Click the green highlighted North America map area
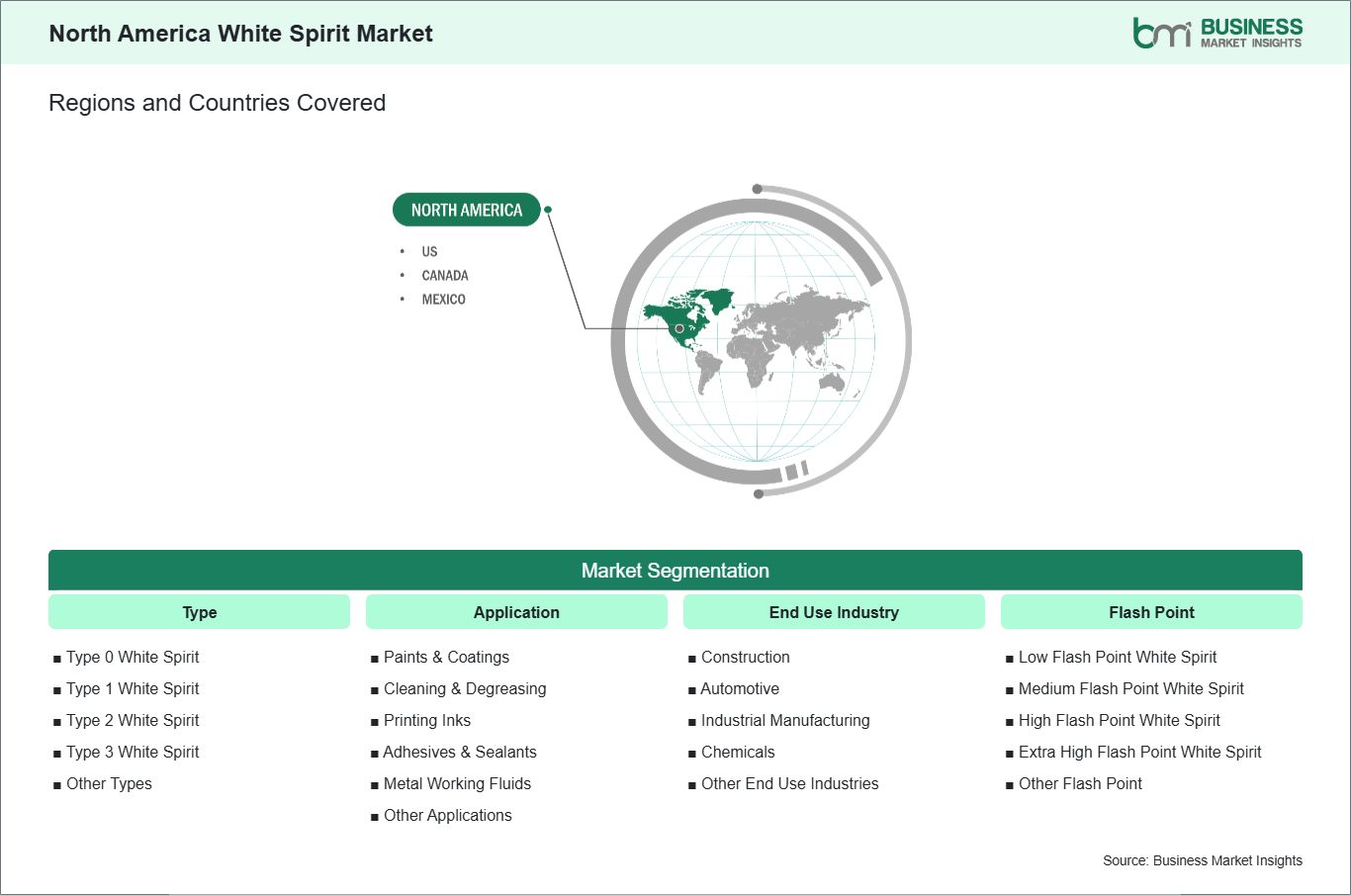 click(686, 318)
